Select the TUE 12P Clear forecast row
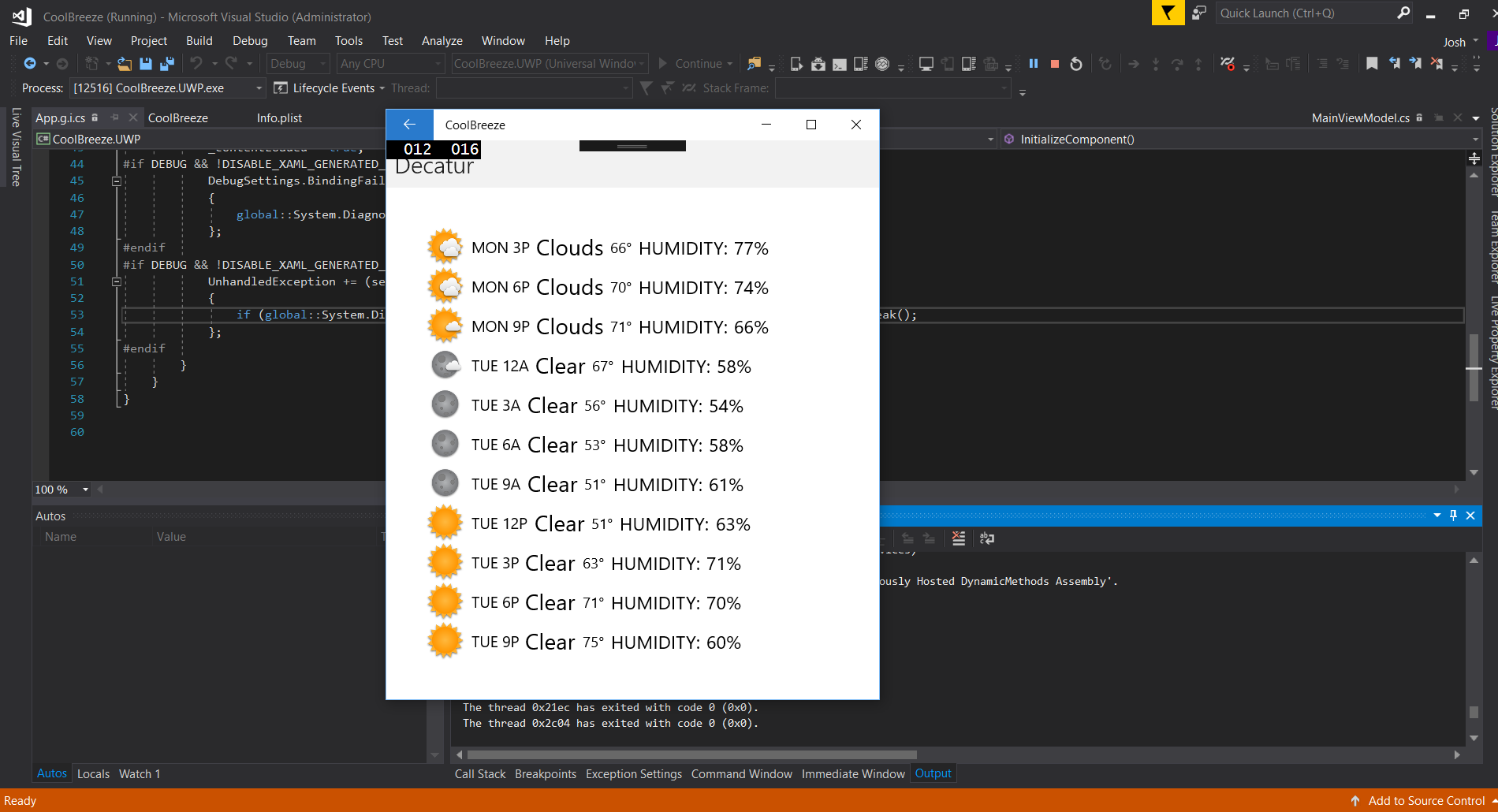Image resolution: width=1498 pixels, height=812 pixels. pos(588,524)
